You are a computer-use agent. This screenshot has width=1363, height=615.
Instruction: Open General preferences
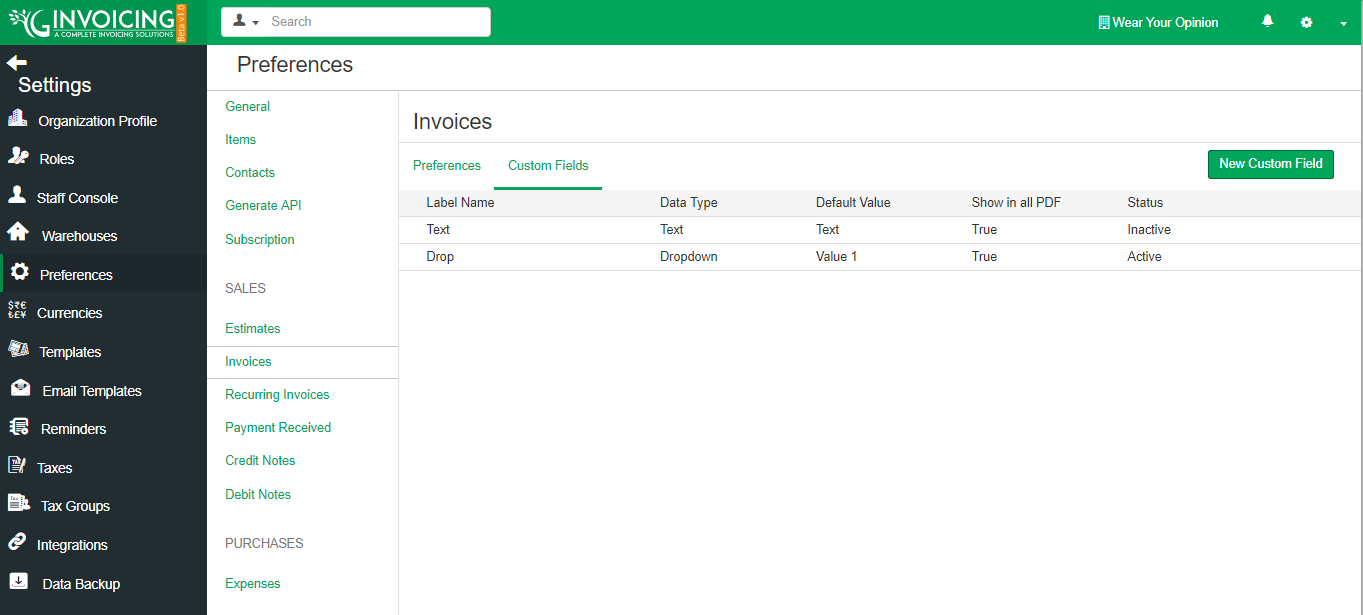248,106
